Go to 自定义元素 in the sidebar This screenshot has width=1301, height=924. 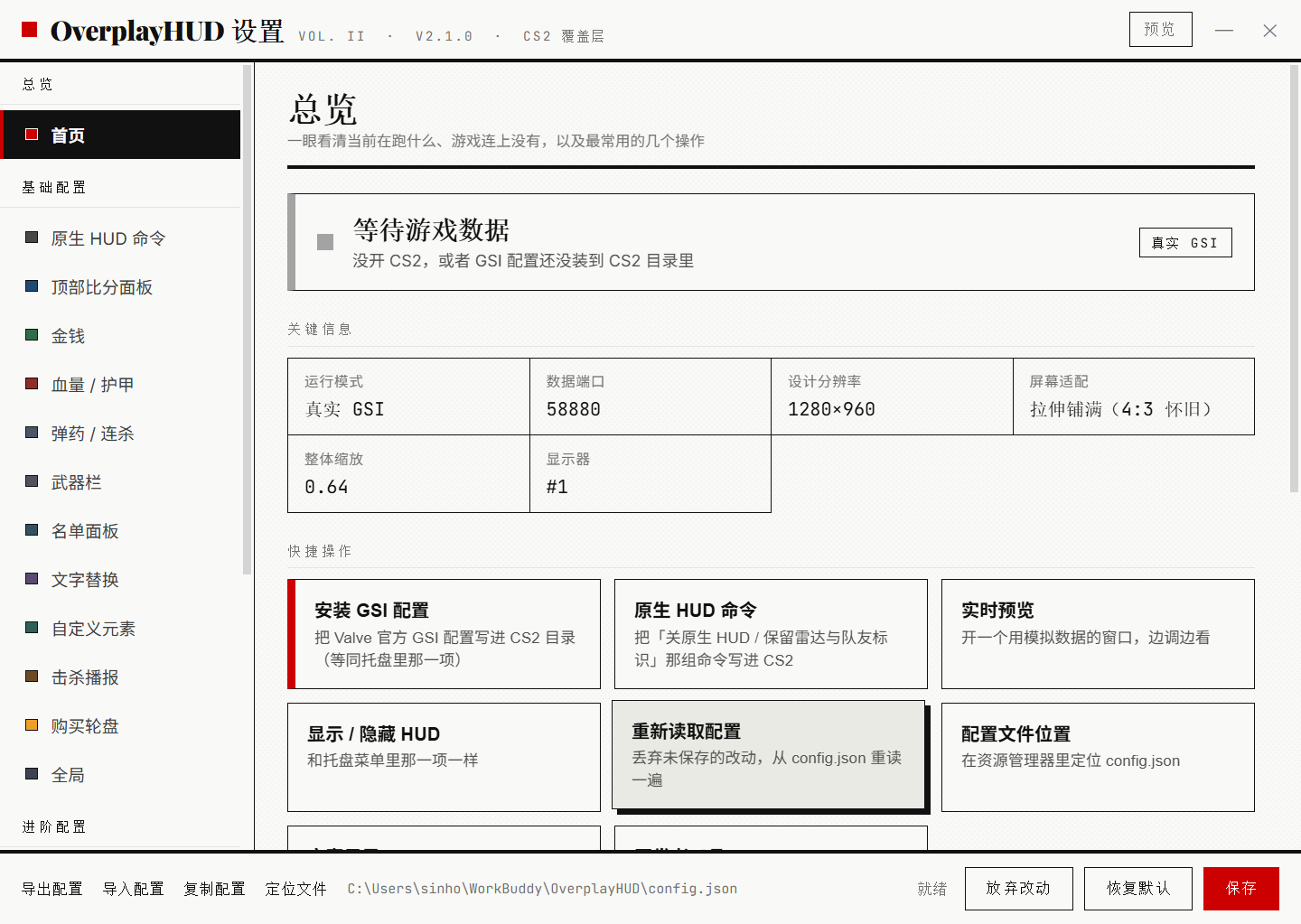(120, 629)
